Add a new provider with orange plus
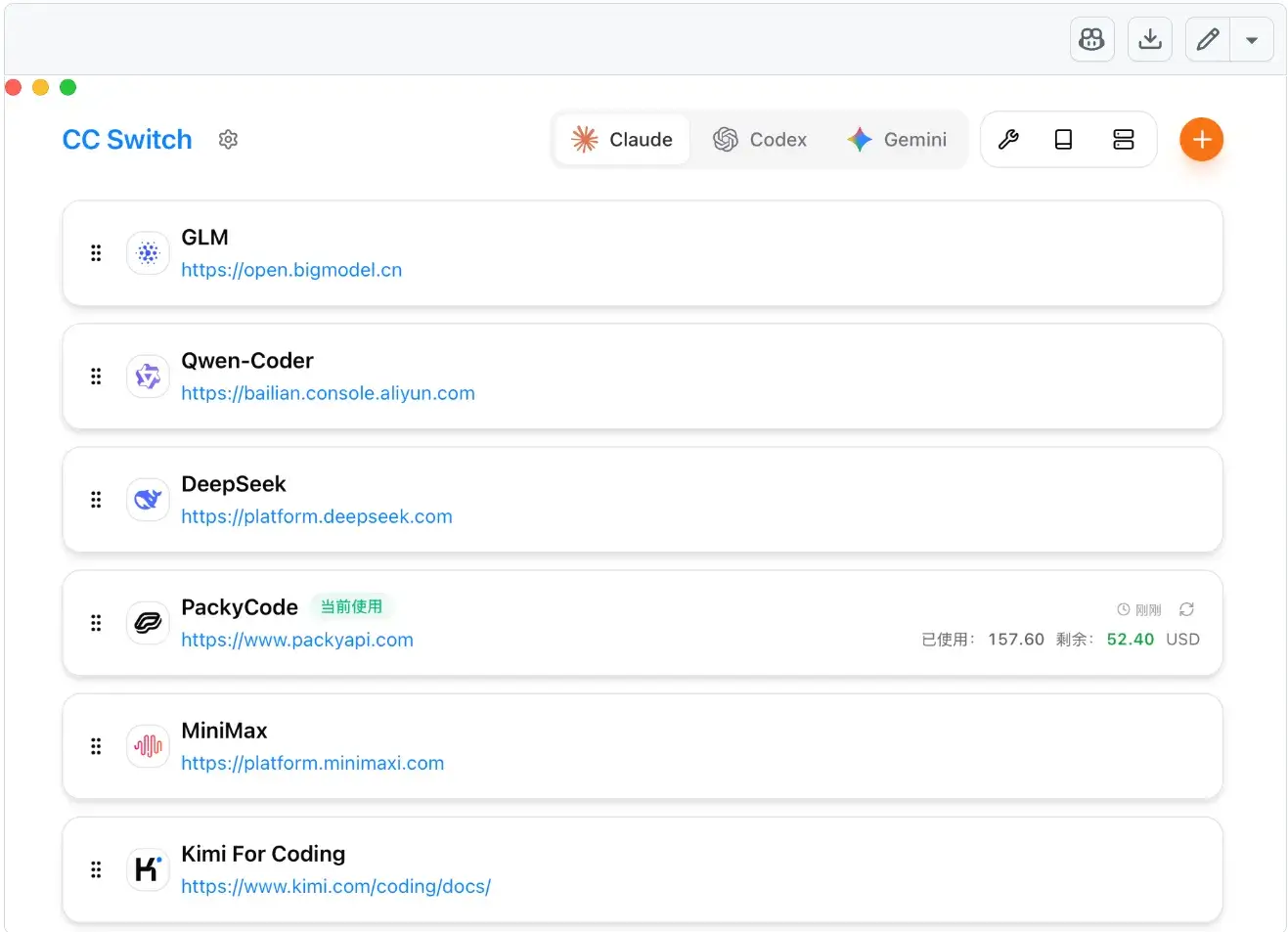The width and height of the screenshot is (1288, 932). pyautogui.click(x=1201, y=140)
